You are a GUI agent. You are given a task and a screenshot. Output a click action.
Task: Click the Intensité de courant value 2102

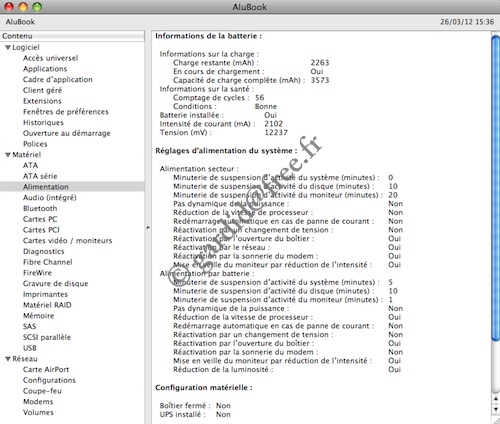tap(274, 124)
